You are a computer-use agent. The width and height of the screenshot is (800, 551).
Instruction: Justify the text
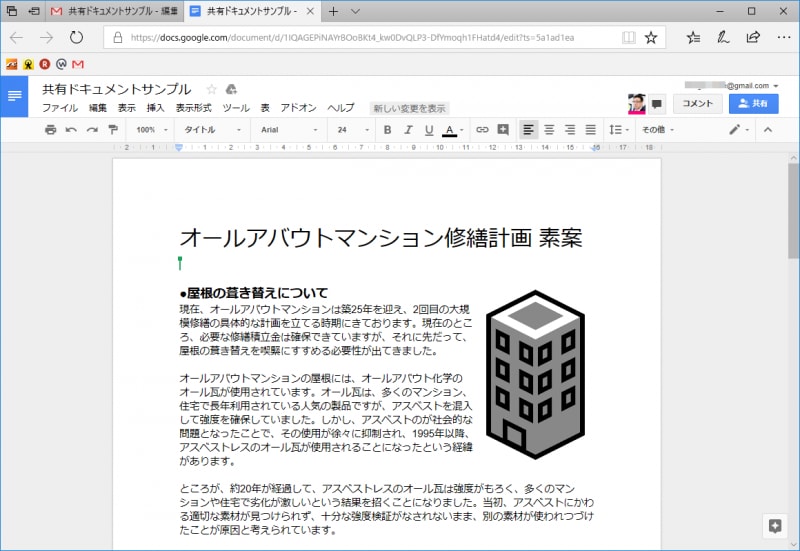click(590, 130)
